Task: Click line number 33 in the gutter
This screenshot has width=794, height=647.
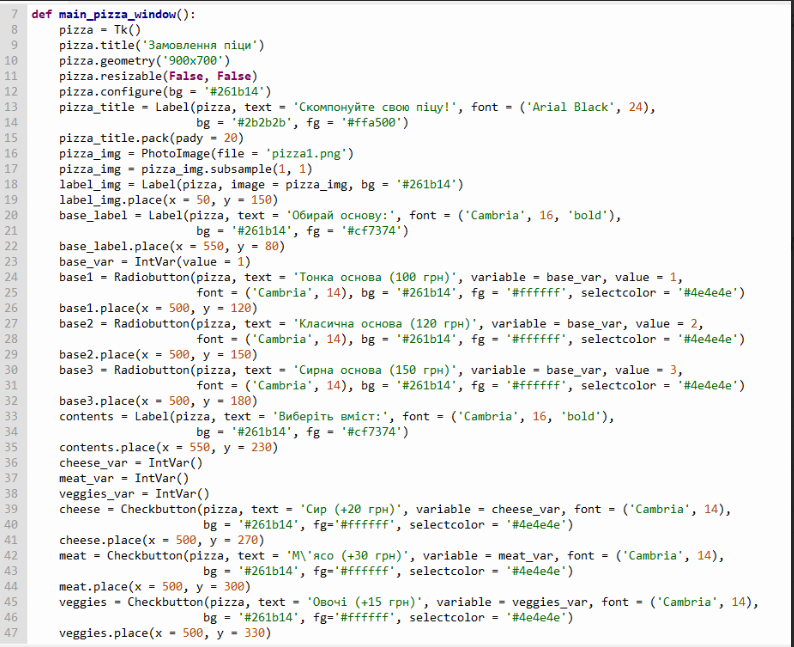Action: (x=11, y=417)
